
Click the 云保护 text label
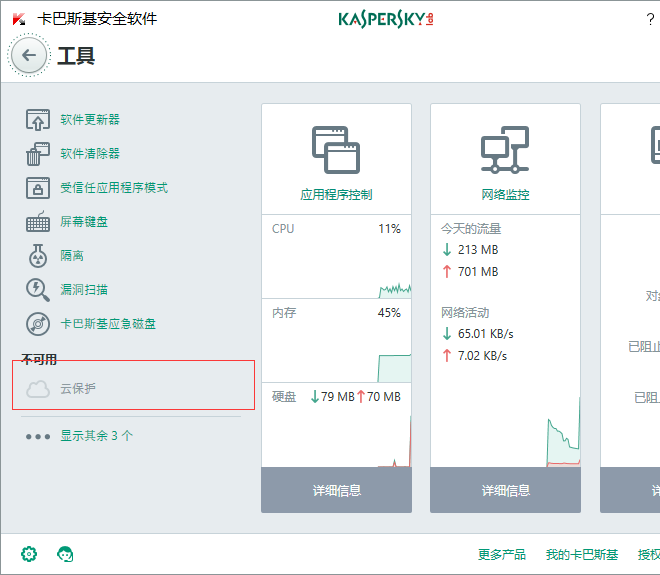(x=78, y=389)
